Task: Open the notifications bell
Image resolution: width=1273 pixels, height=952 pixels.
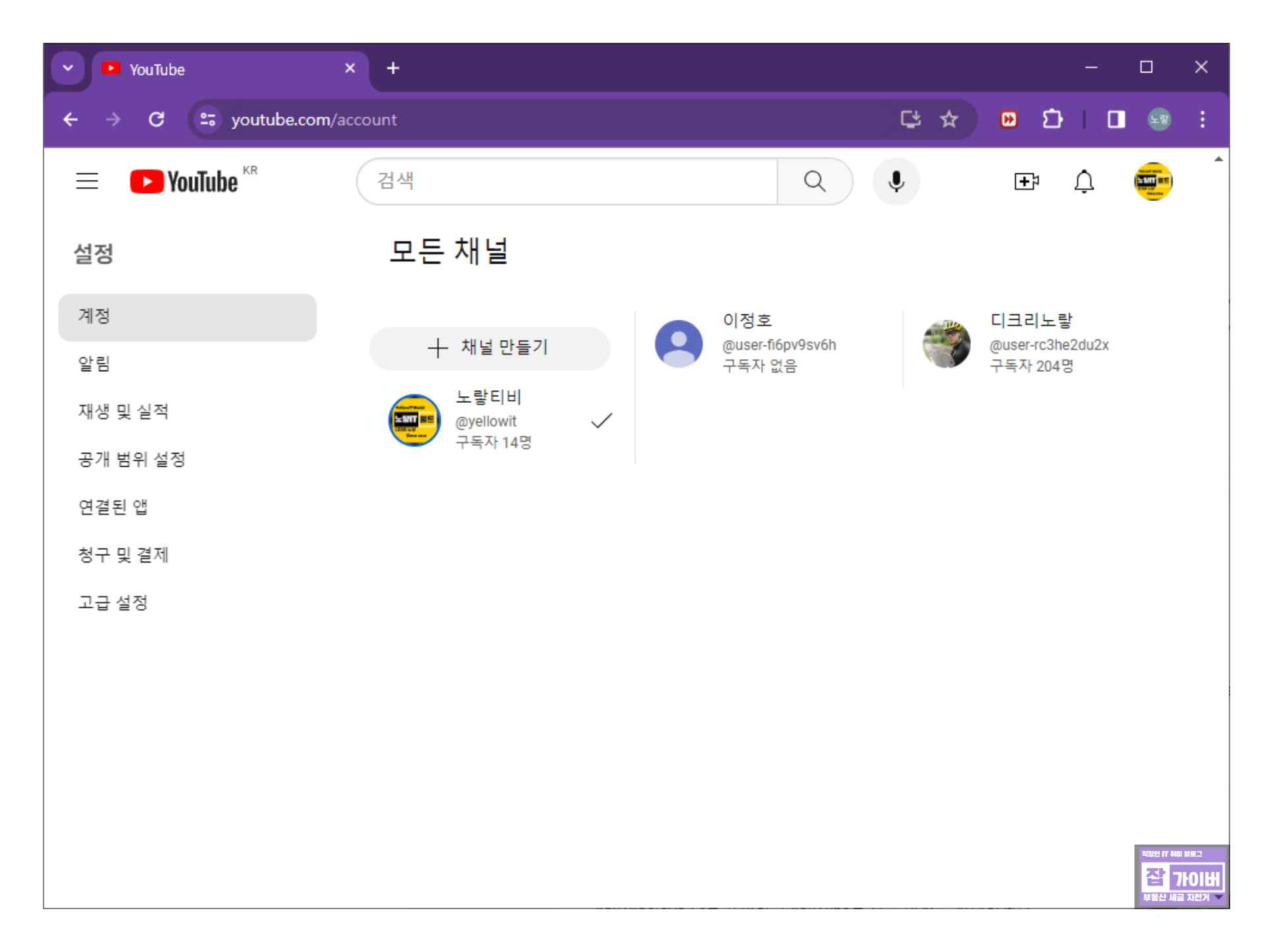Action: (1084, 181)
